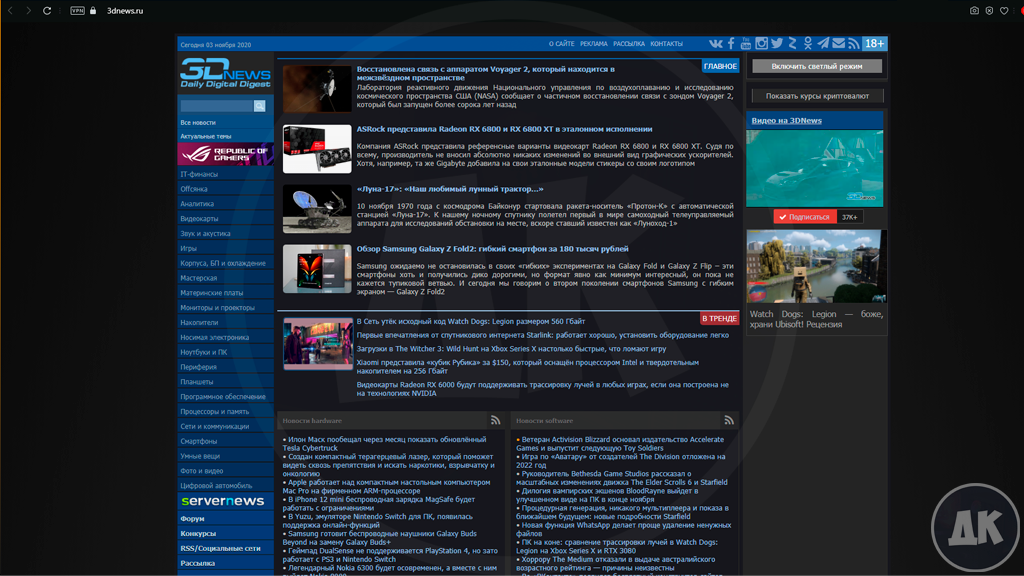Screen dimensions: 1024x576
Task: Open Актуальные темы in sidebar
Action: 206,136
